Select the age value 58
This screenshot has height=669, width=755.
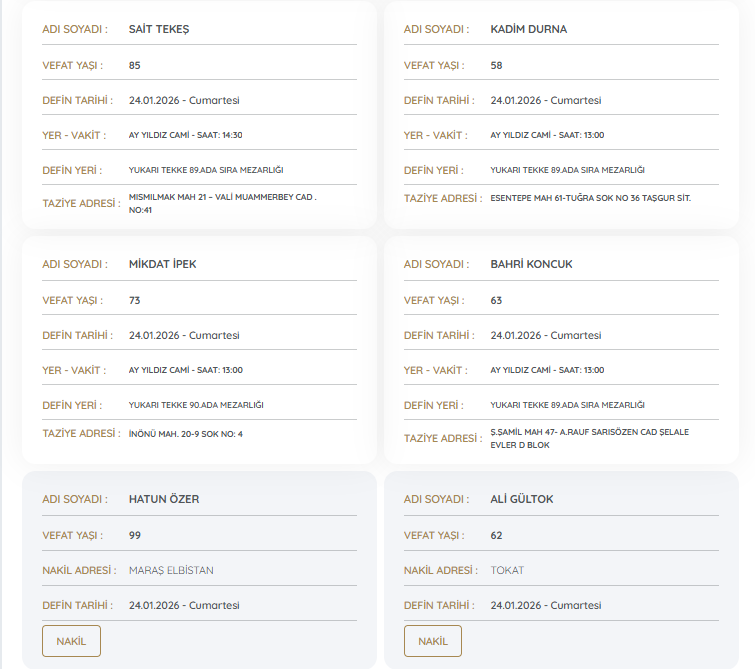click(496, 65)
